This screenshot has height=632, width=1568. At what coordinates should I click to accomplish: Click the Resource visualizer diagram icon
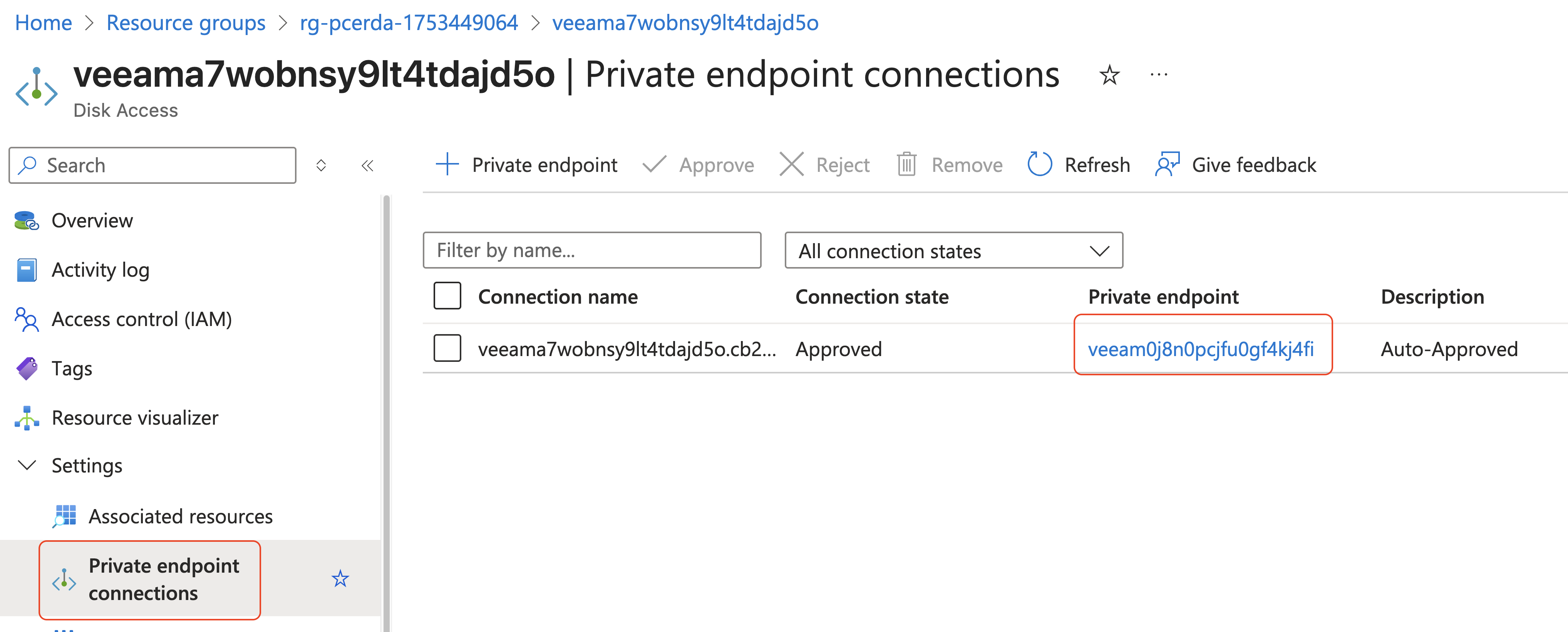pos(27,418)
